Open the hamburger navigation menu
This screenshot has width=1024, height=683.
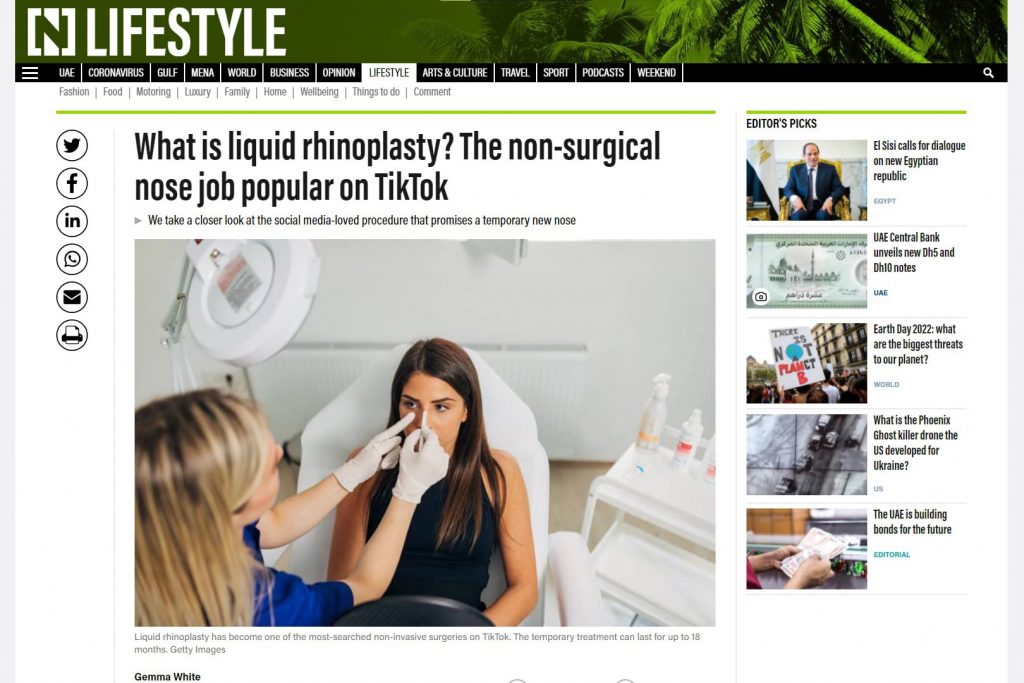[x=30, y=73]
